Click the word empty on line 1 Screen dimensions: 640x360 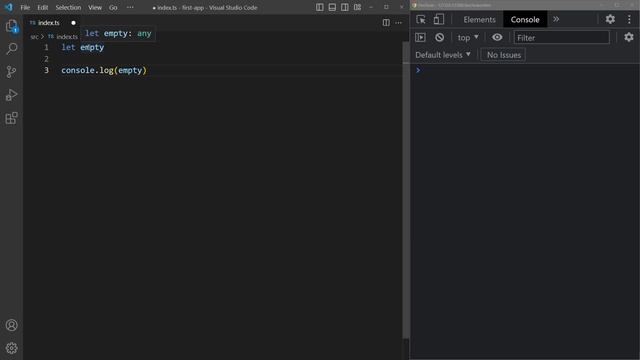tap(92, 47)
